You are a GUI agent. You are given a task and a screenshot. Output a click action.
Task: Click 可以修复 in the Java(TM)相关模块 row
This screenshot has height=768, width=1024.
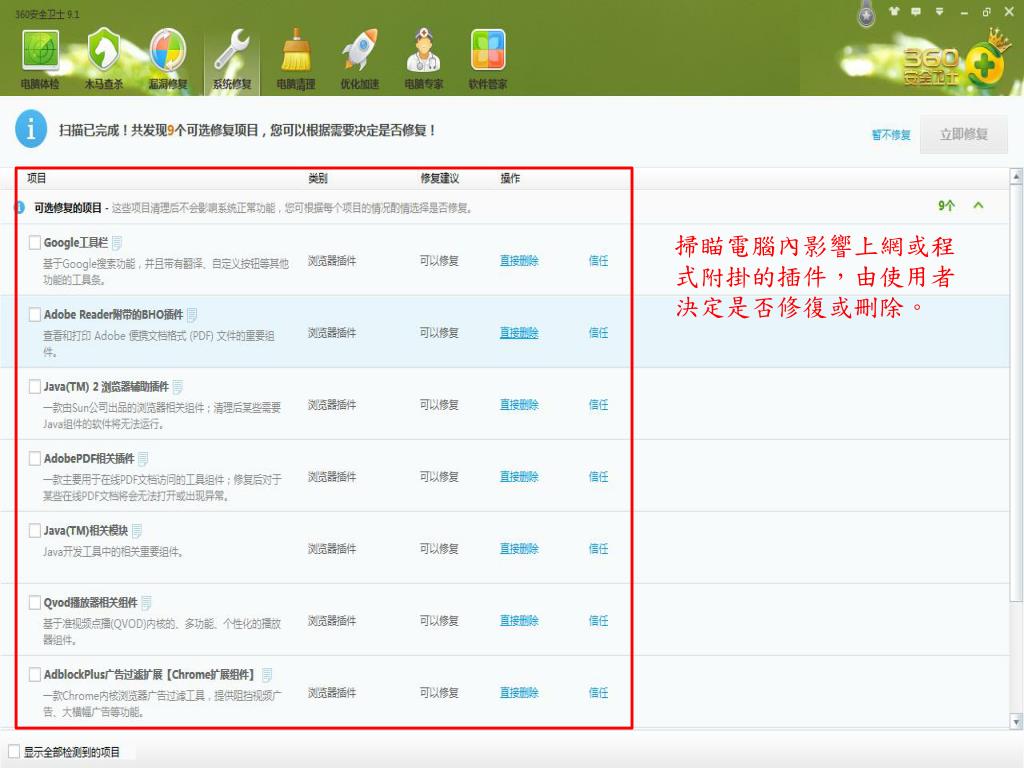[x=439, y=549]
